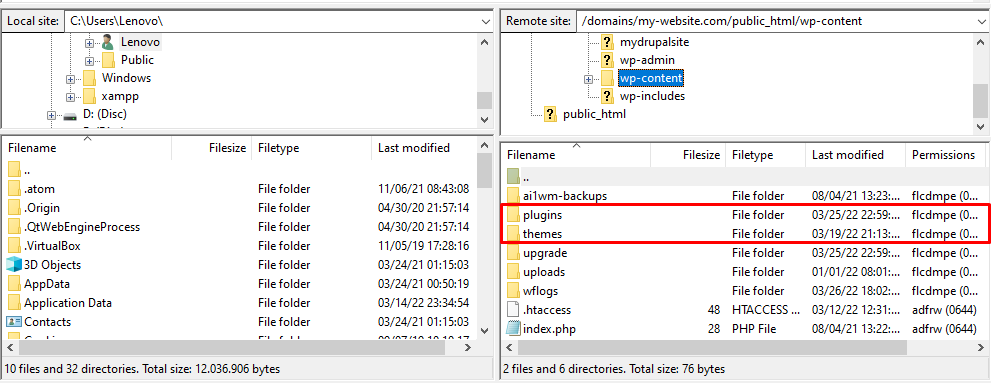This screenshot has height=383, width=991.
Task: Open the Remote site path dropdown
Action: point(980,21)
